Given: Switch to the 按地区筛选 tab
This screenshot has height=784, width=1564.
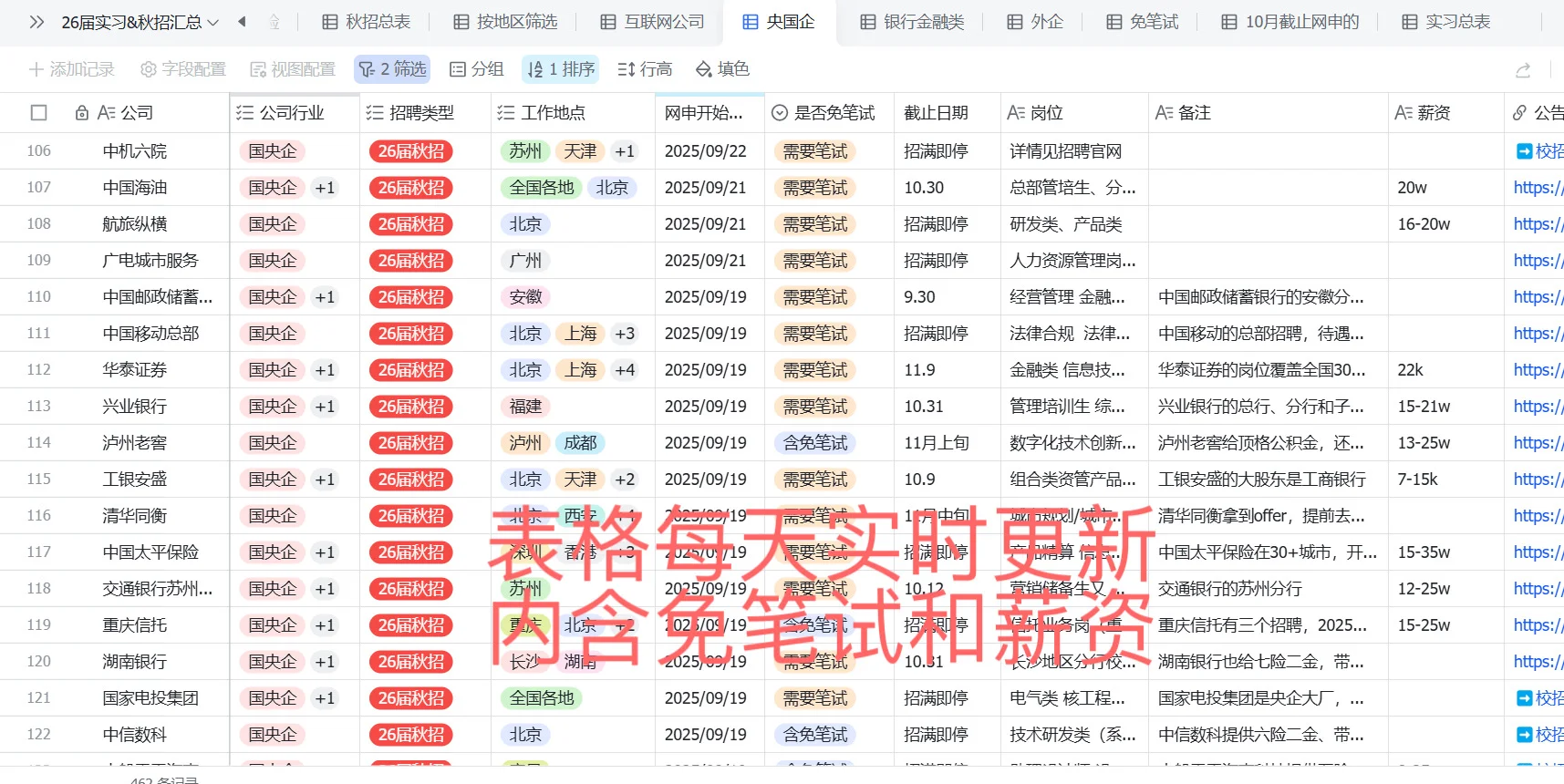Looking at the screenshot, I should pos(505,22).
